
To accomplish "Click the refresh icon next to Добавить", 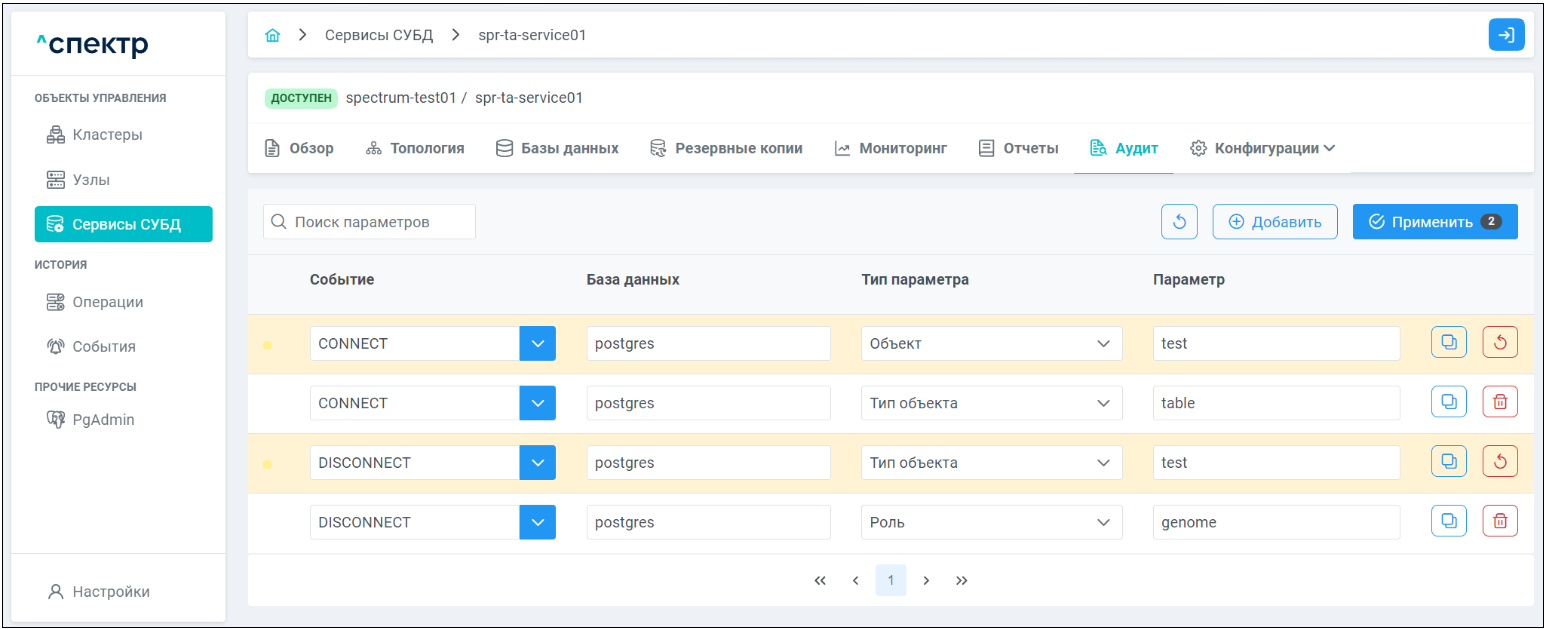I will 1179,222.
